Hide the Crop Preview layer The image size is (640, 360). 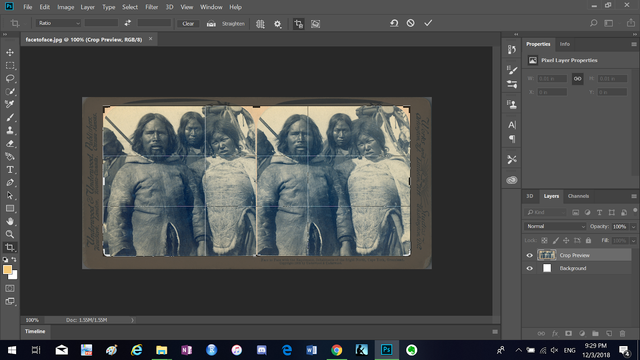[529, 256]
